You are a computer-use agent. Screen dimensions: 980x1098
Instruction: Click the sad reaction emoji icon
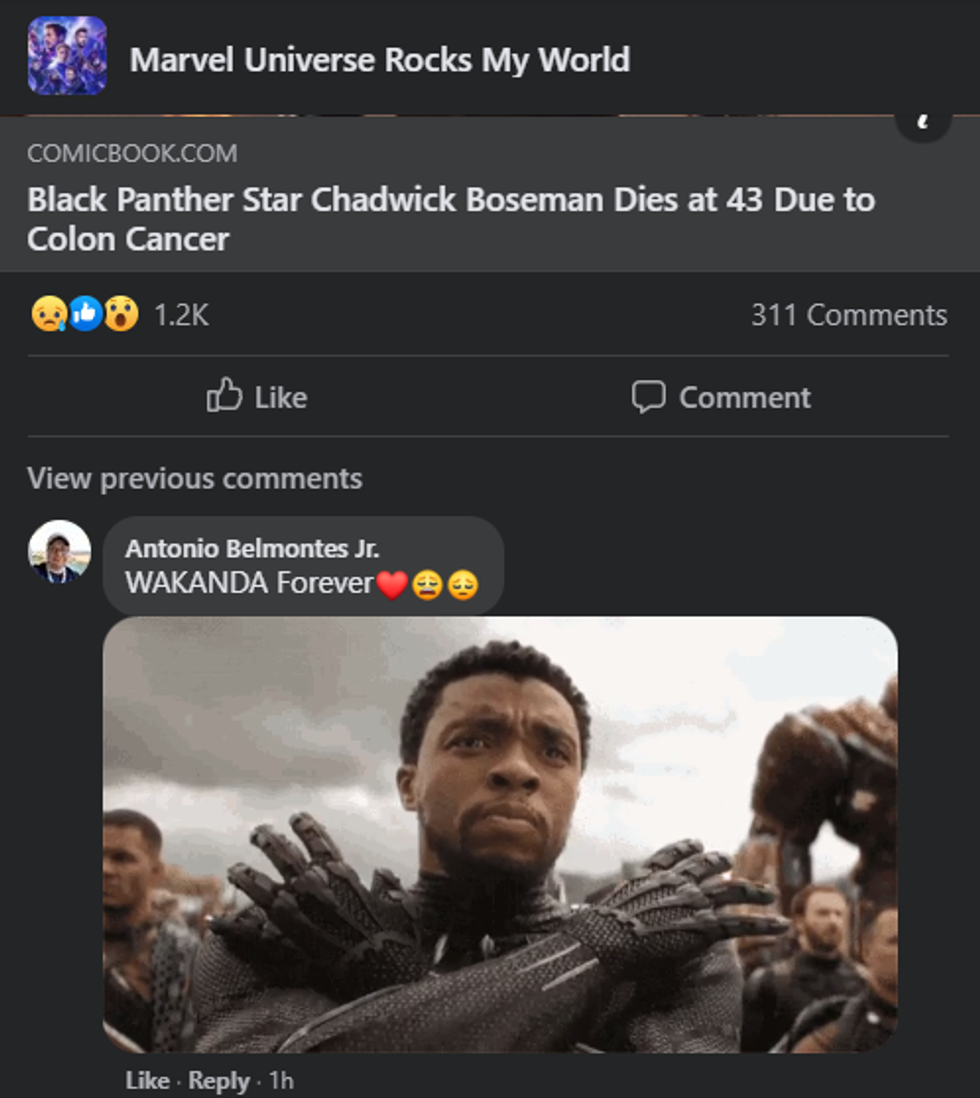(x=48, y=315)
